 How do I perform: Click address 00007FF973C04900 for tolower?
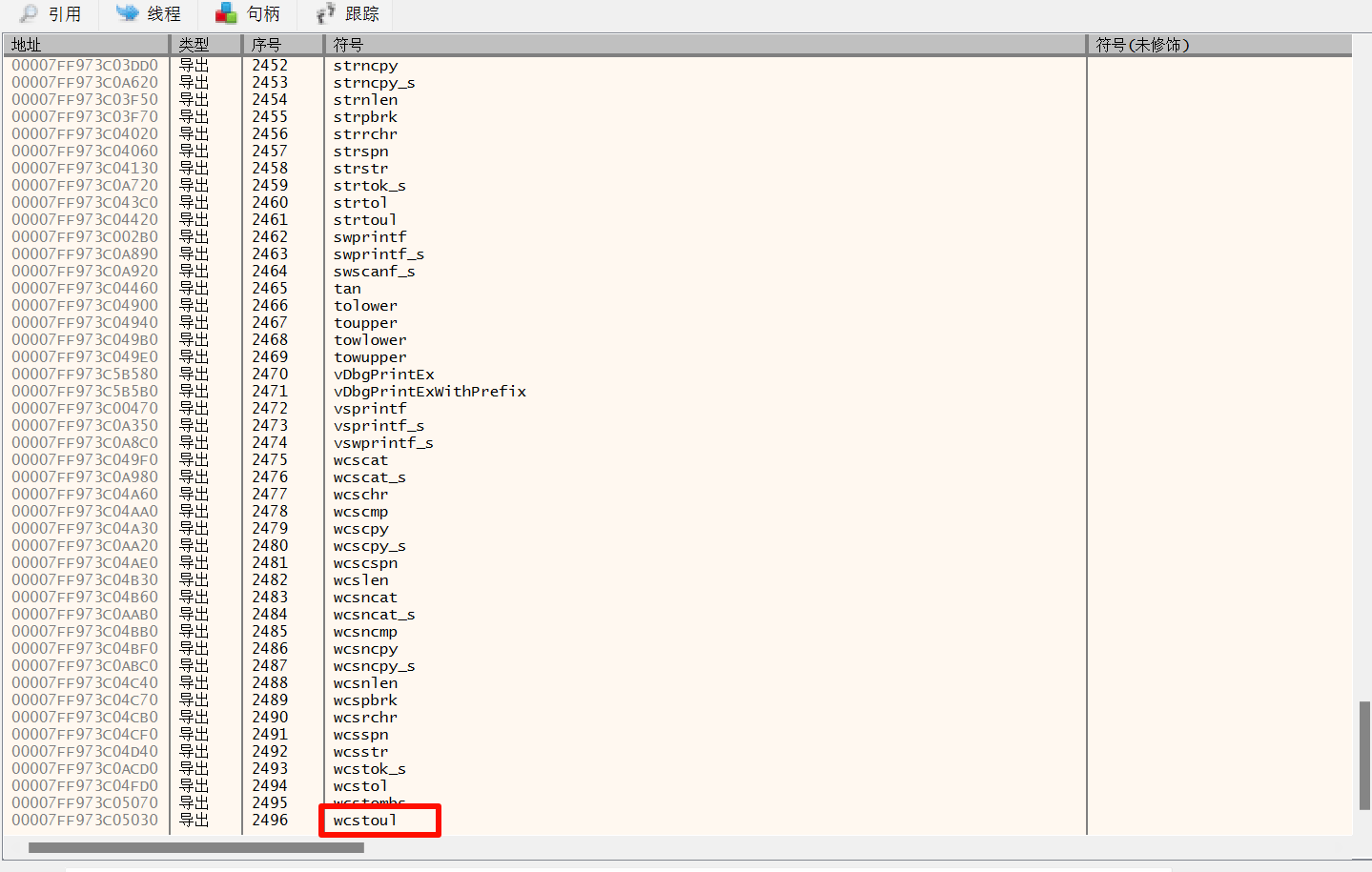tap(85, 306)
